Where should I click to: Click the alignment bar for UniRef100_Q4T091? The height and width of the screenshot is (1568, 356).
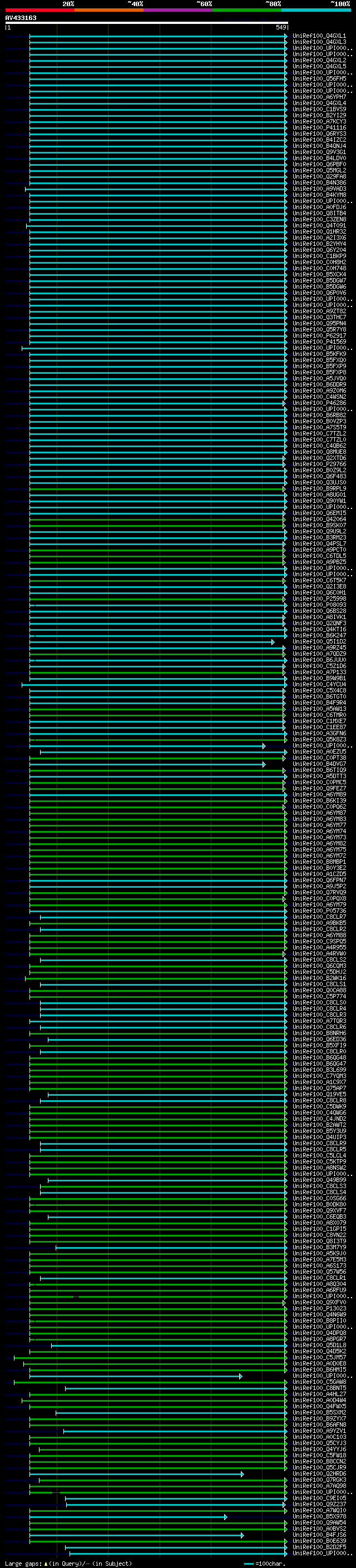pos(157,226)
